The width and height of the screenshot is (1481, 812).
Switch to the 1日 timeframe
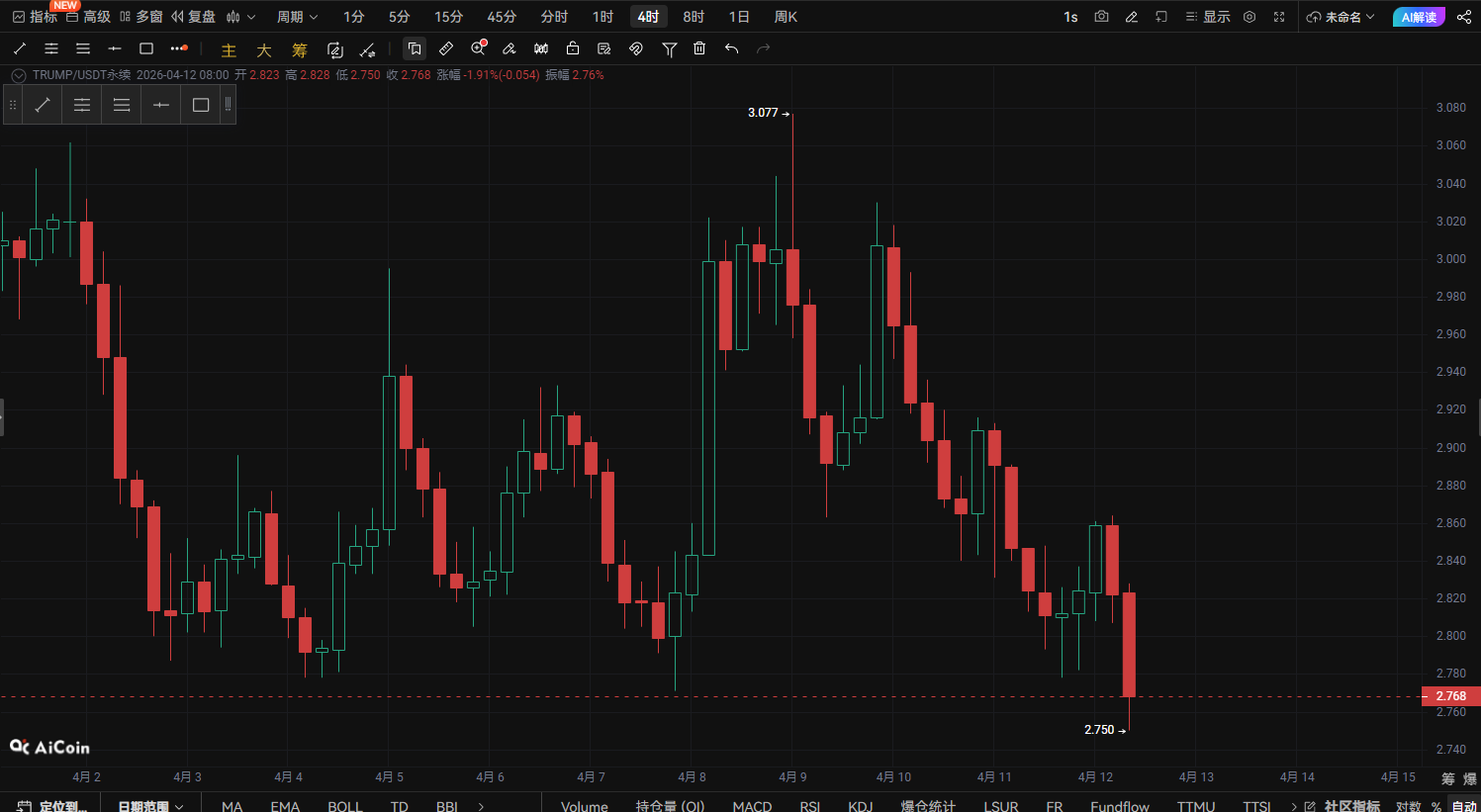(739, 17)
